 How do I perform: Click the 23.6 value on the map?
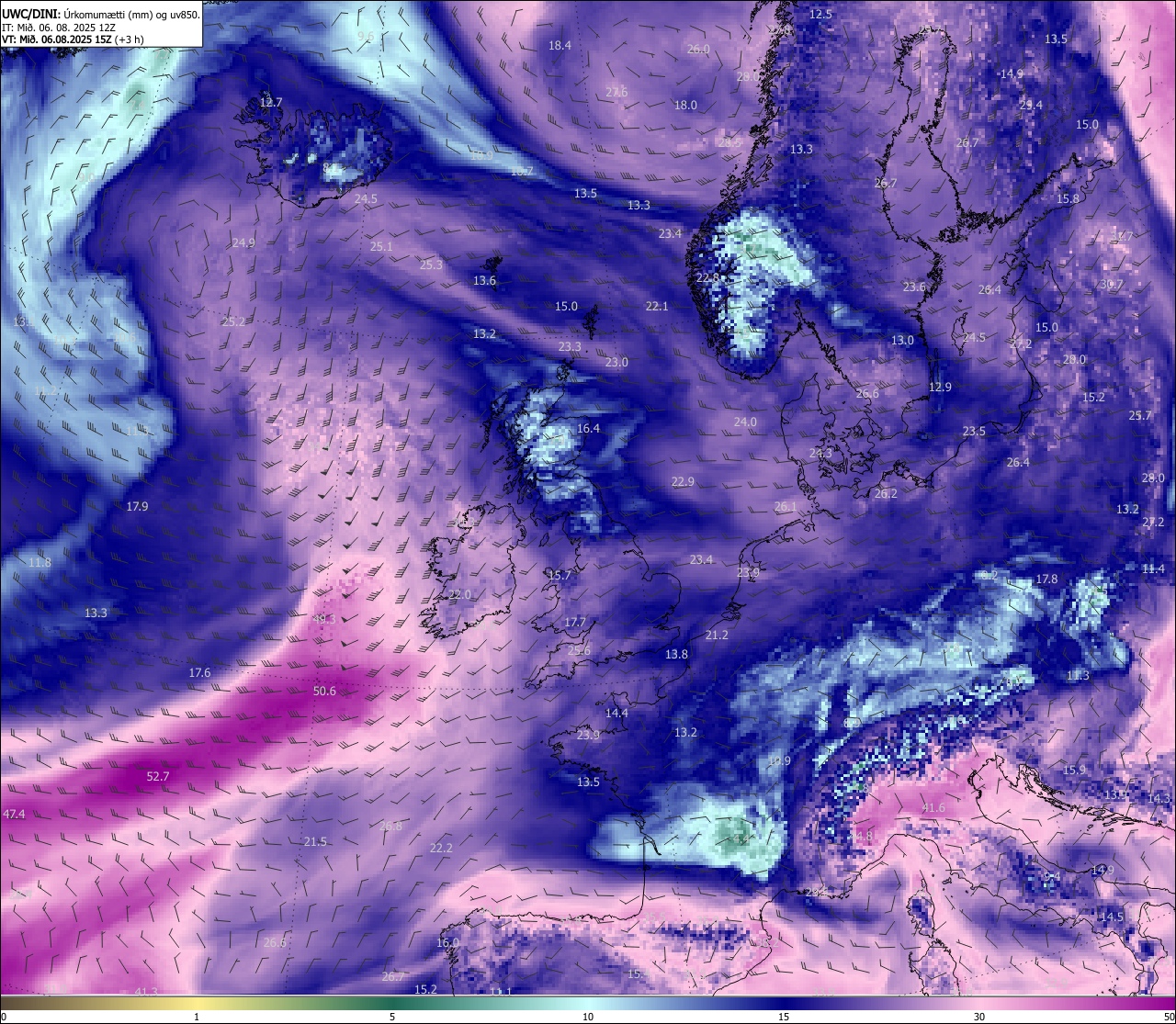(914, 287)
